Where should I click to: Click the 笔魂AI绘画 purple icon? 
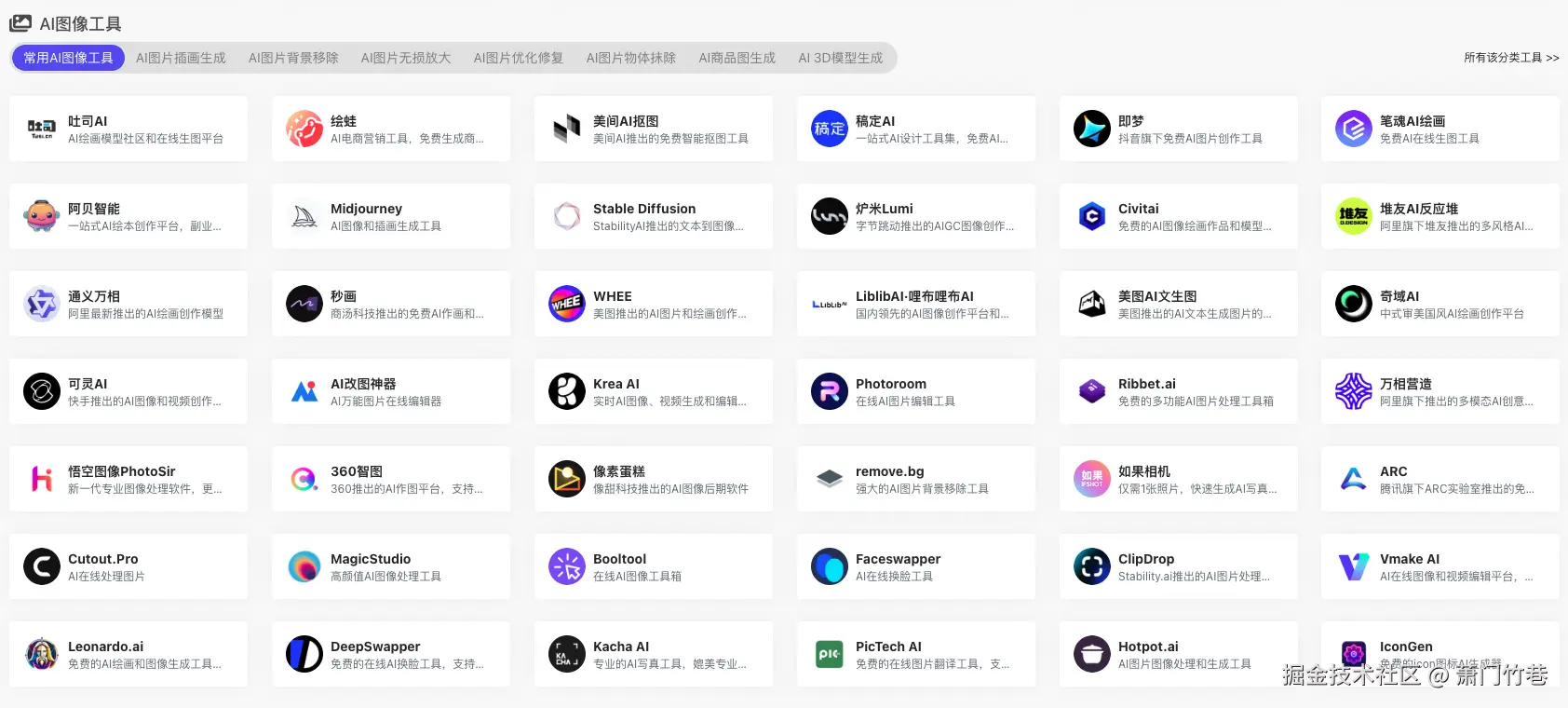(x=1354, y=129)
